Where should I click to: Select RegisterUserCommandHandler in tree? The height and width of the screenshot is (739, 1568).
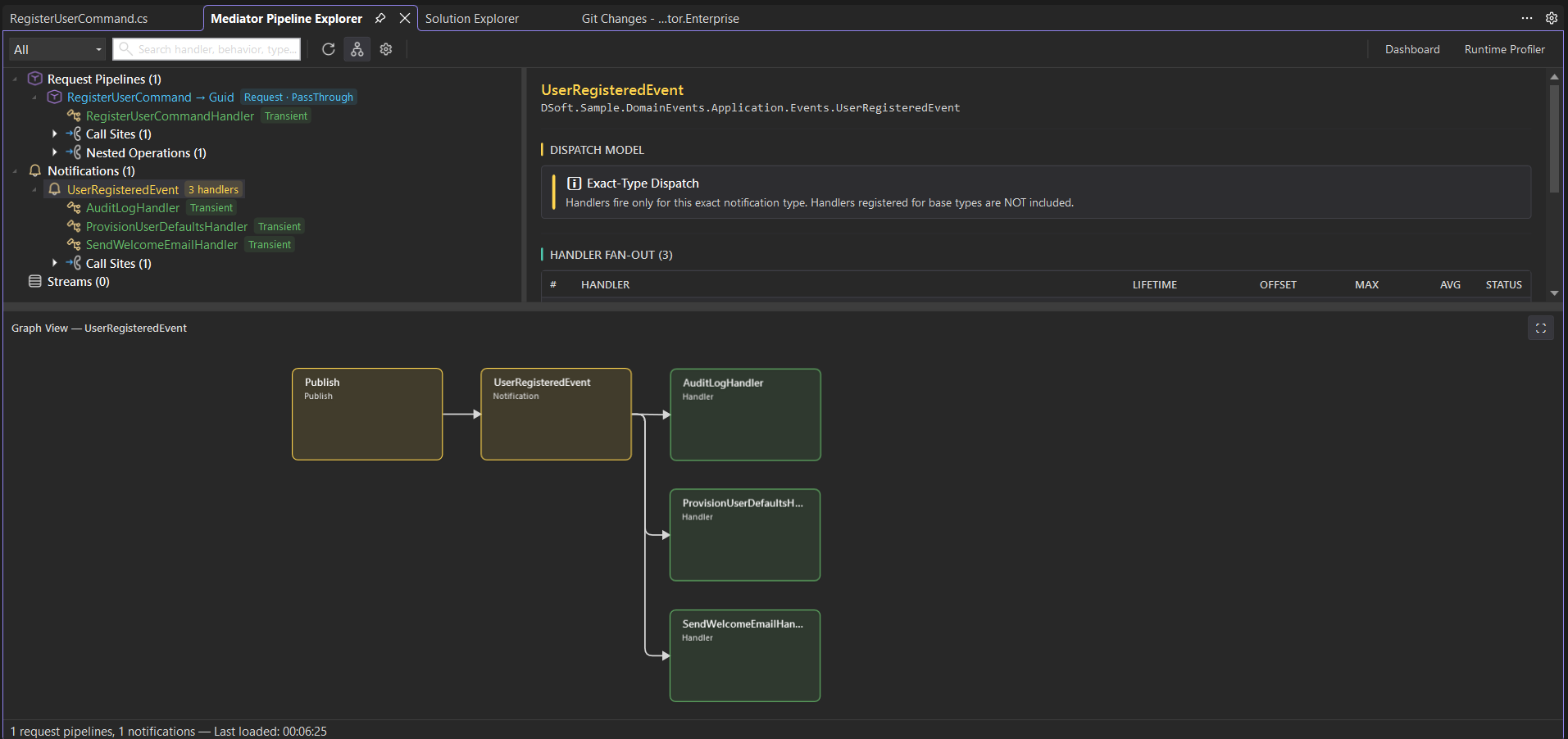pyautogui.click(x=170, y=116)
